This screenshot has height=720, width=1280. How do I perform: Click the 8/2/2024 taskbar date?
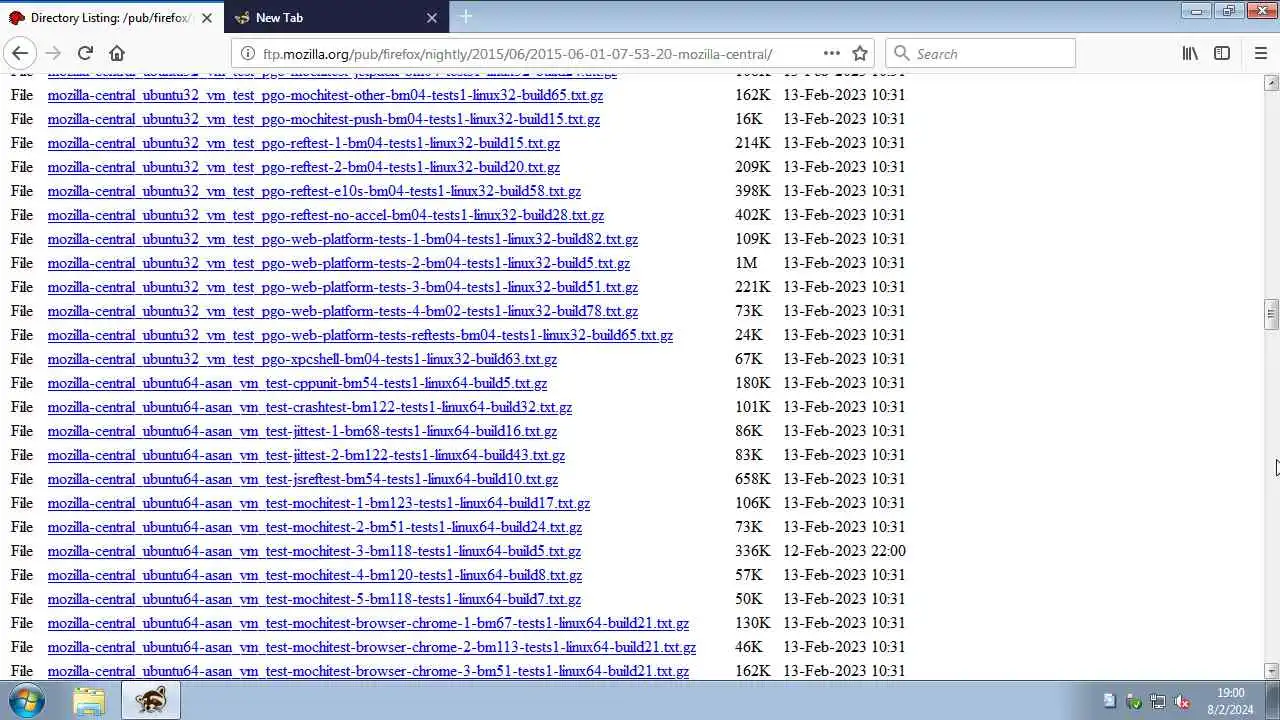tap(1231, 710)
